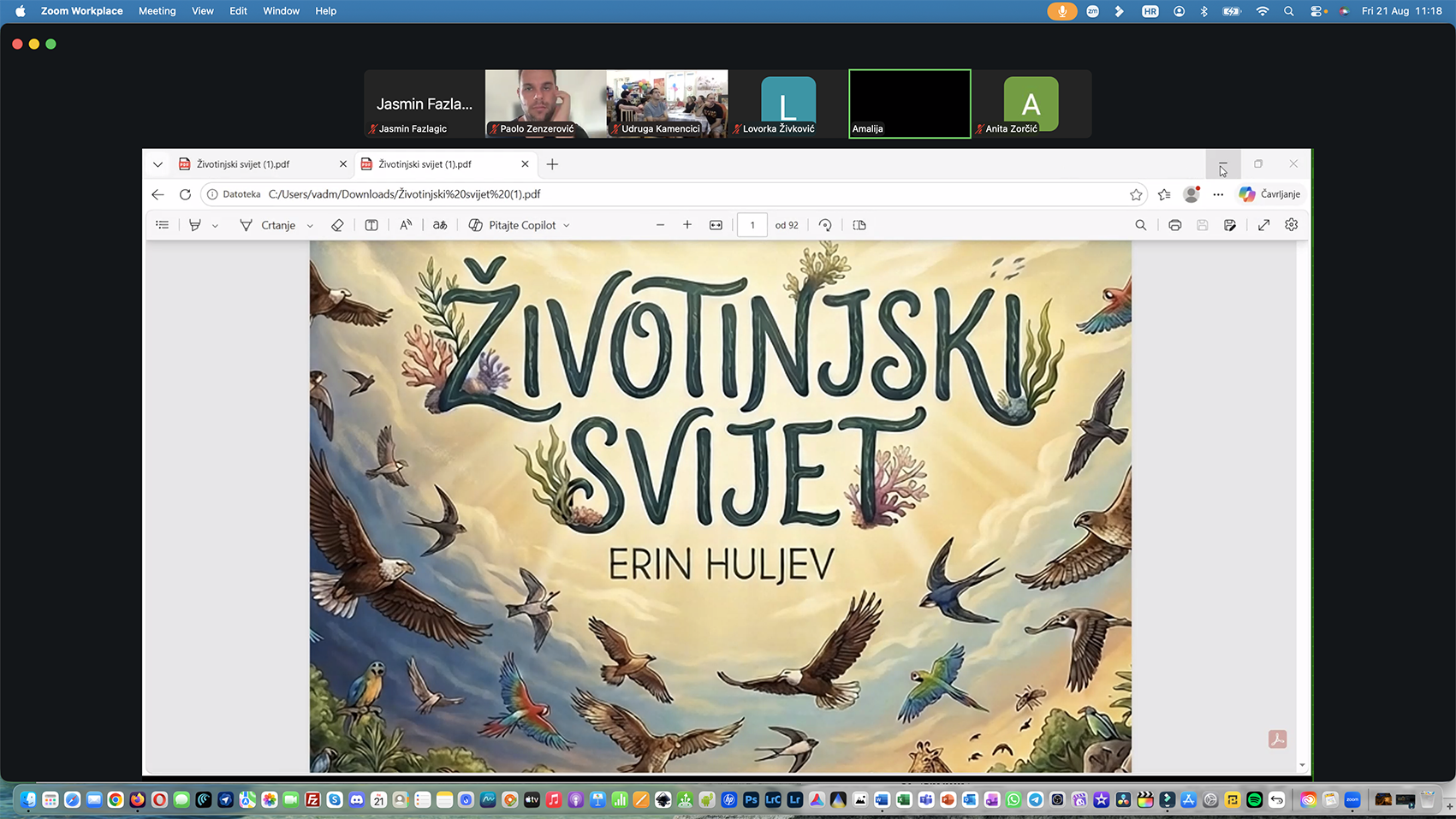The width and height of the screenshot is (1456, 819).
Task: Select Lovorka Živković participant tile
Action: tap(788, 104)
